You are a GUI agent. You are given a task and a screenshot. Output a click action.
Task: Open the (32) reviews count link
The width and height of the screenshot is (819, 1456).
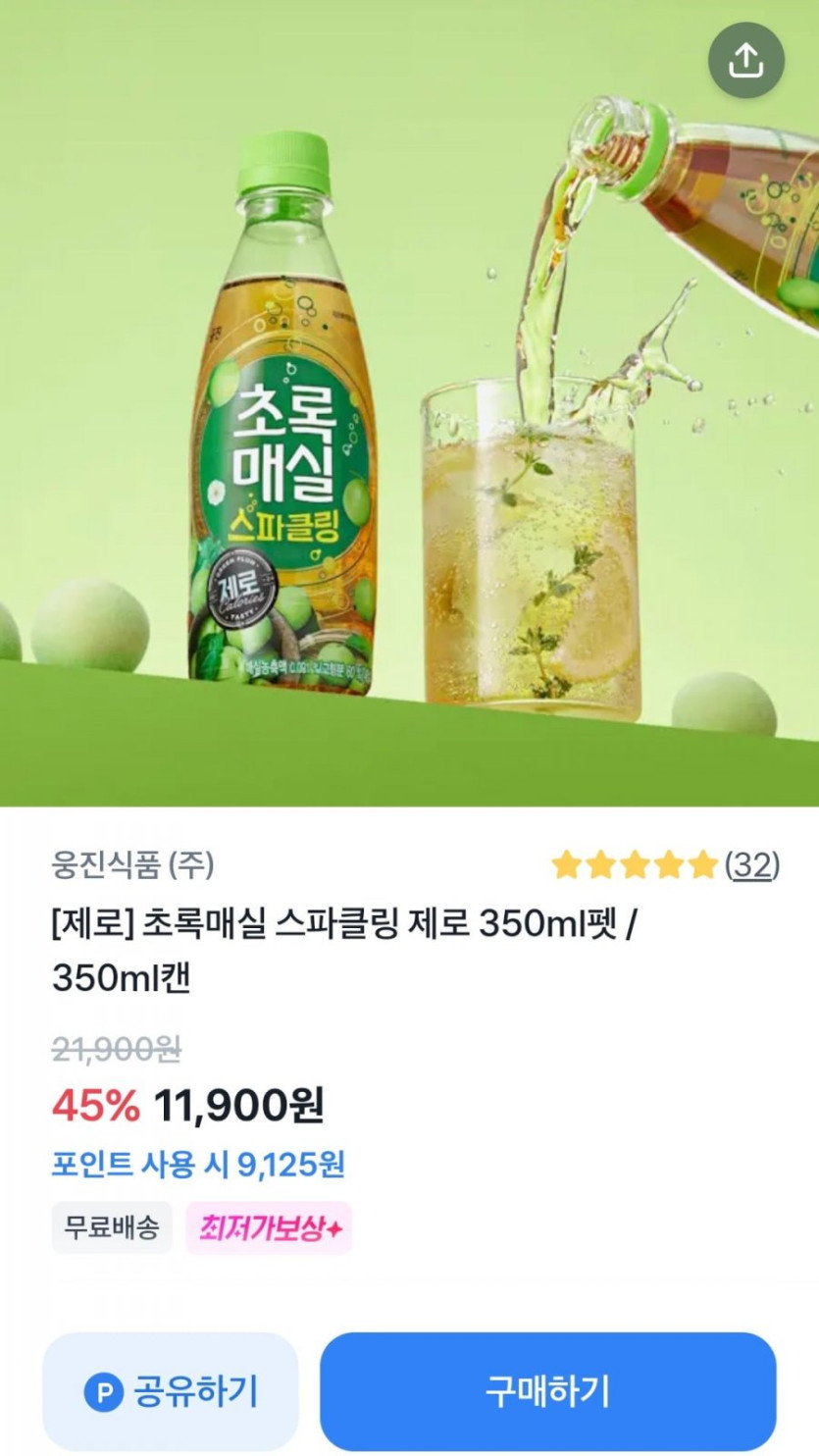pos(752,864)
